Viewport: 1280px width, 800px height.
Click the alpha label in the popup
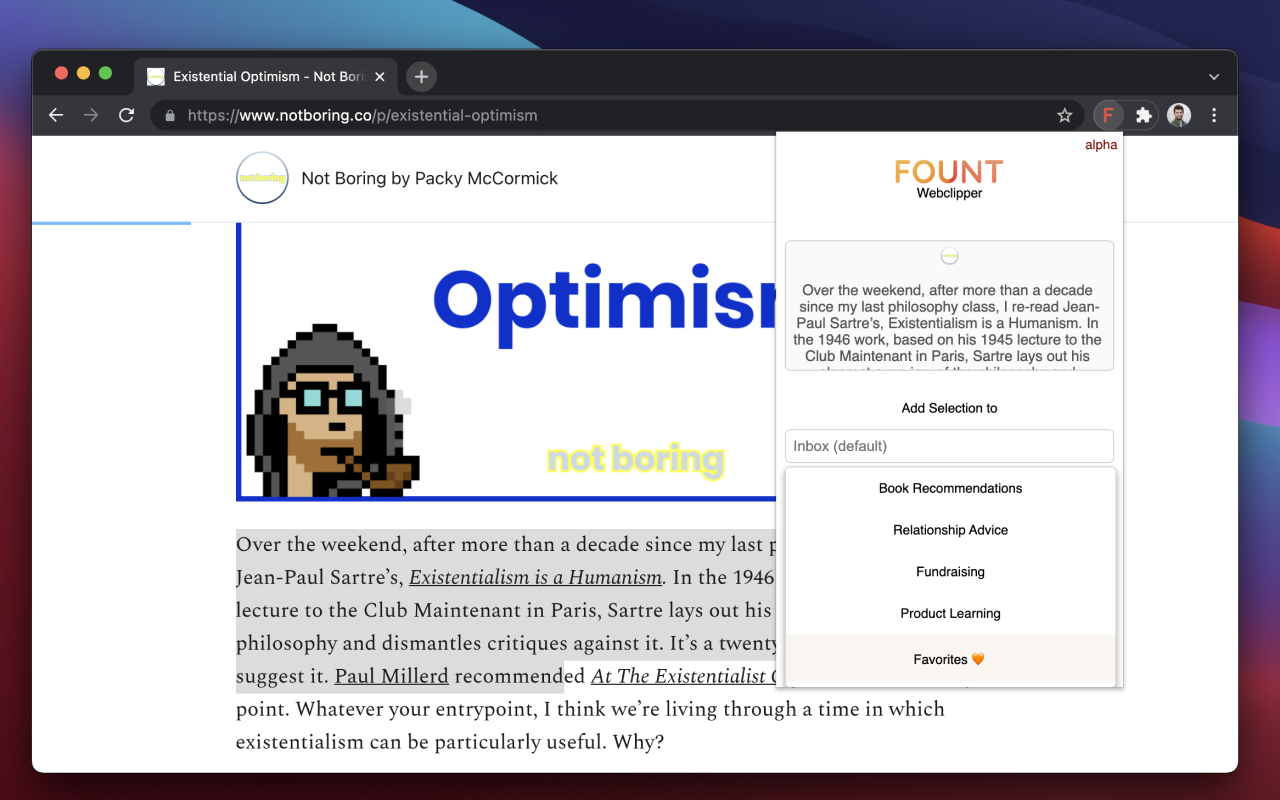[1101, 145]
